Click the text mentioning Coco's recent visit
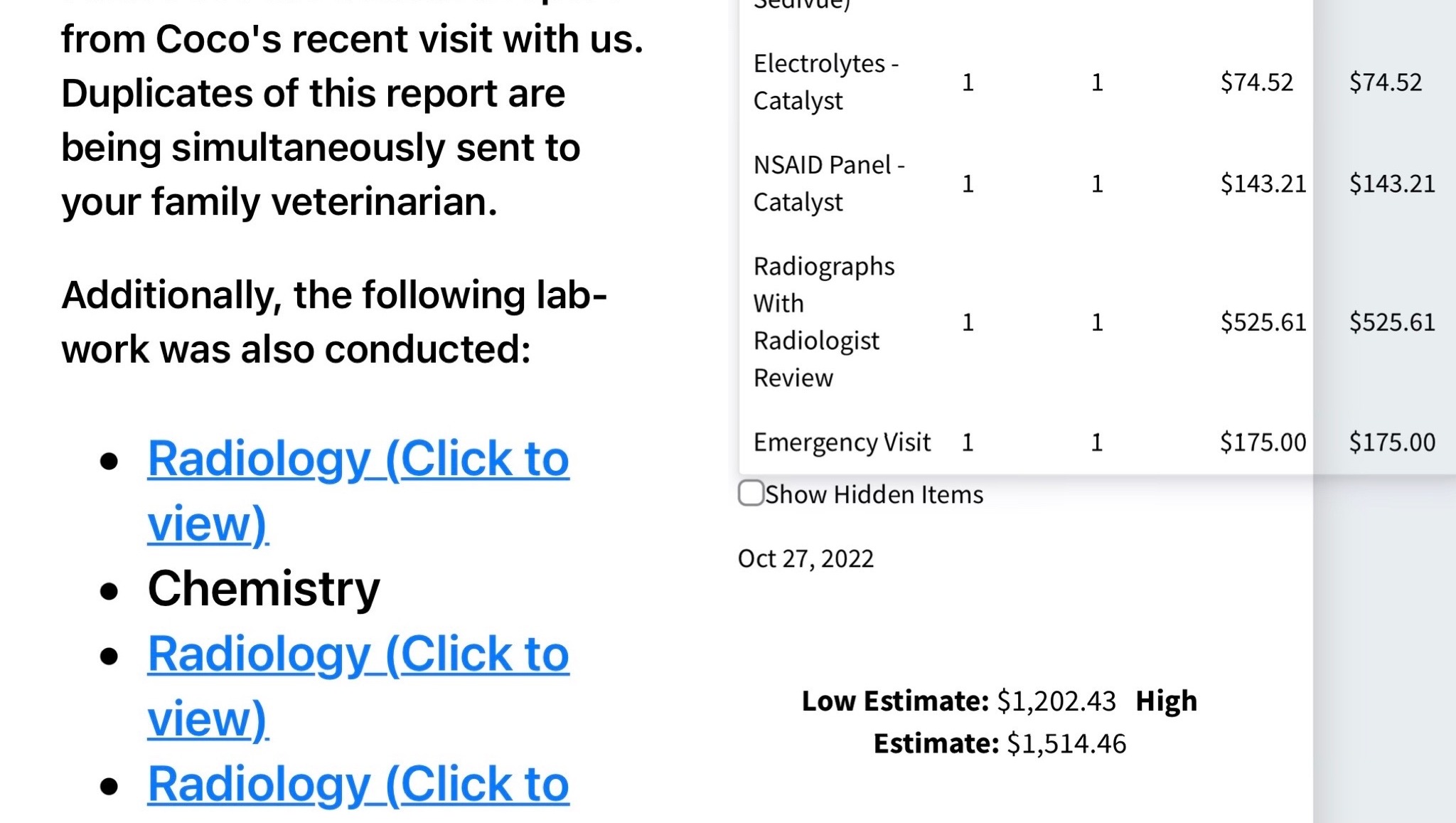The image size is (1456, 823). (352, 39)
